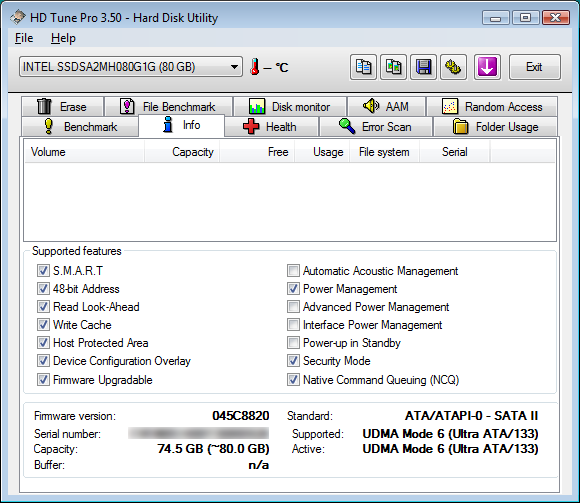Toggle the Advanced Power Management checkbox
580x503 pixels.
click(293, 307)
